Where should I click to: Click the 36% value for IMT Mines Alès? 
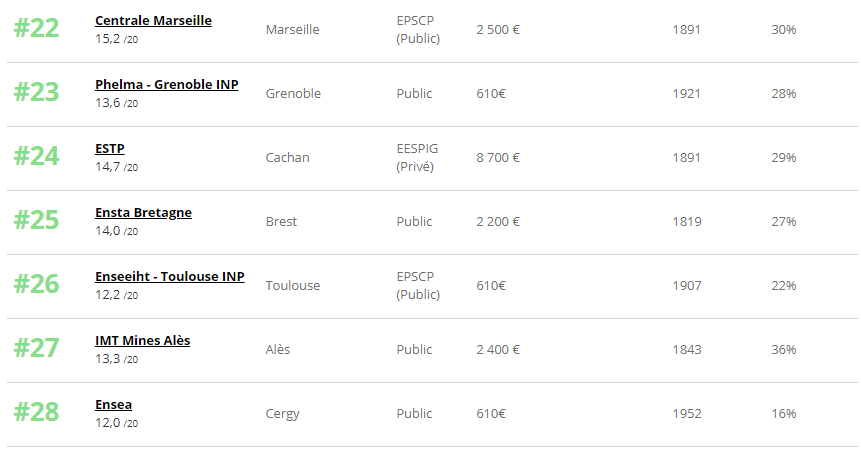coord(784,350)
